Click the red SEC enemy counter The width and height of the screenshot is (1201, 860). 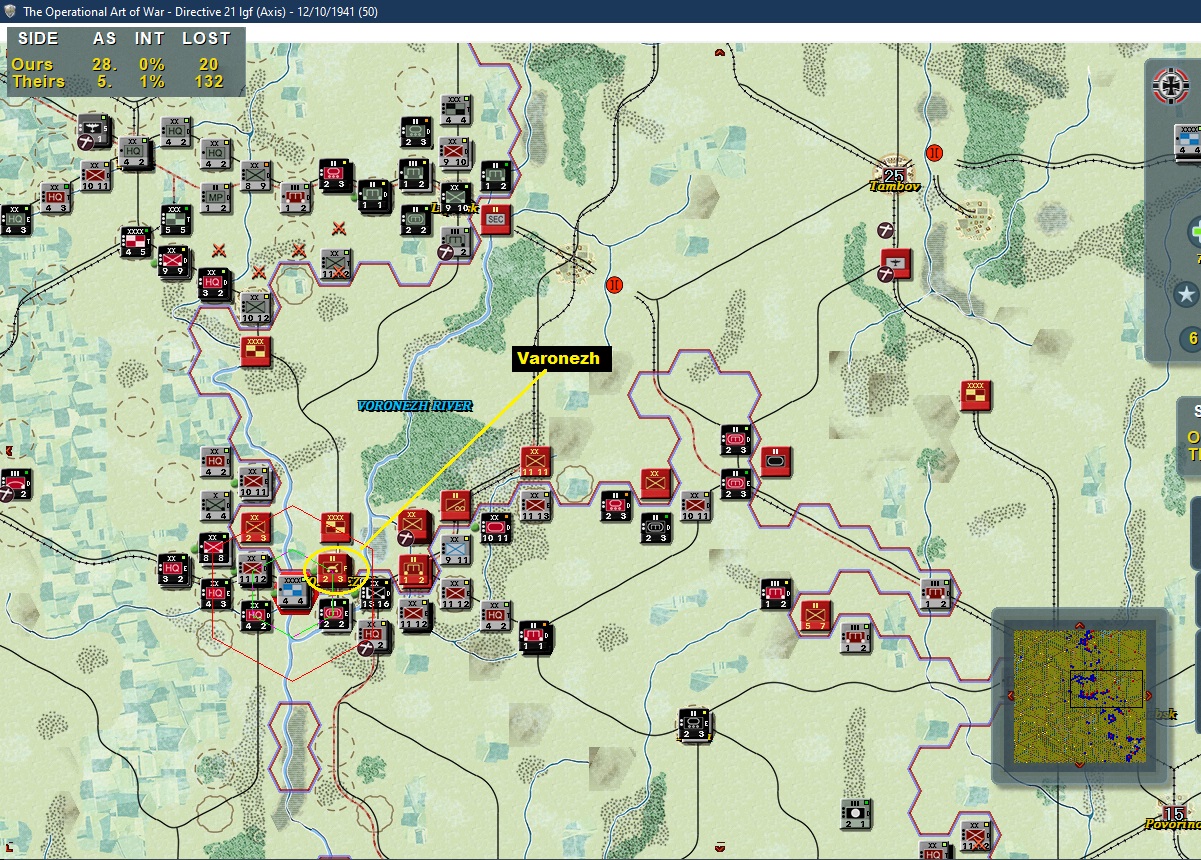tap(495, 219)
